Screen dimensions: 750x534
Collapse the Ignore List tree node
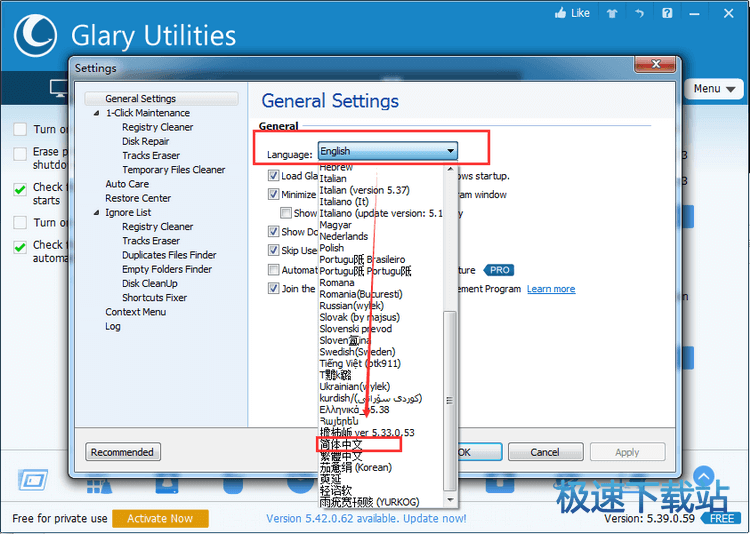[x=97, y=212]
